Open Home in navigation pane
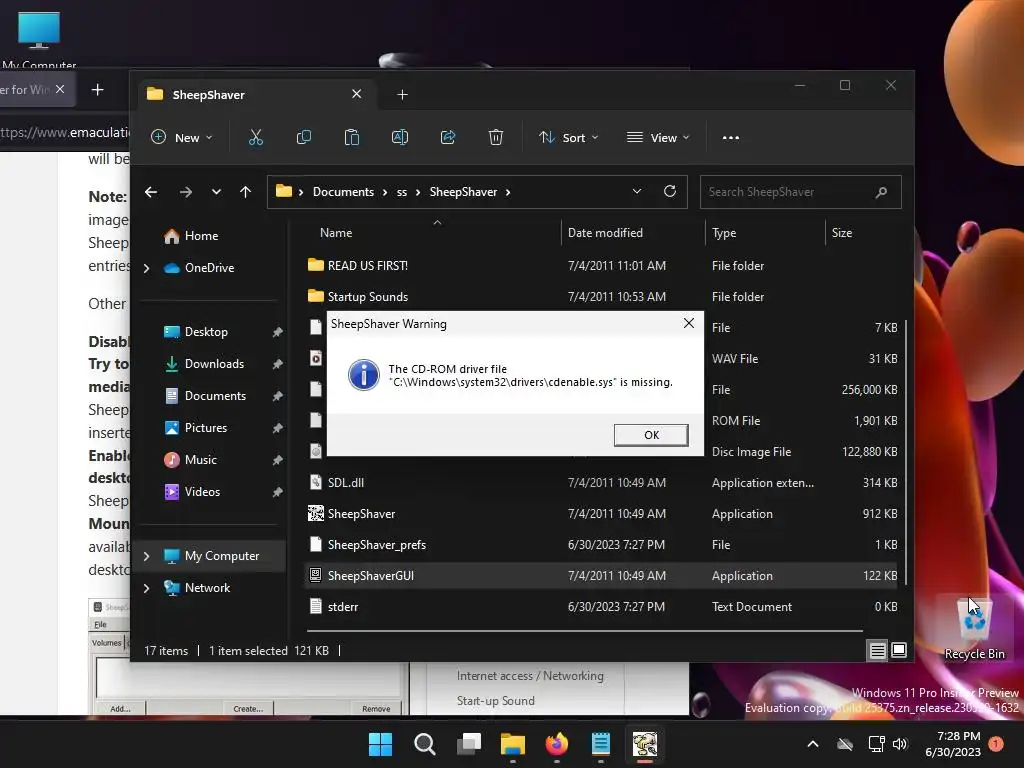 coord(201,236)
